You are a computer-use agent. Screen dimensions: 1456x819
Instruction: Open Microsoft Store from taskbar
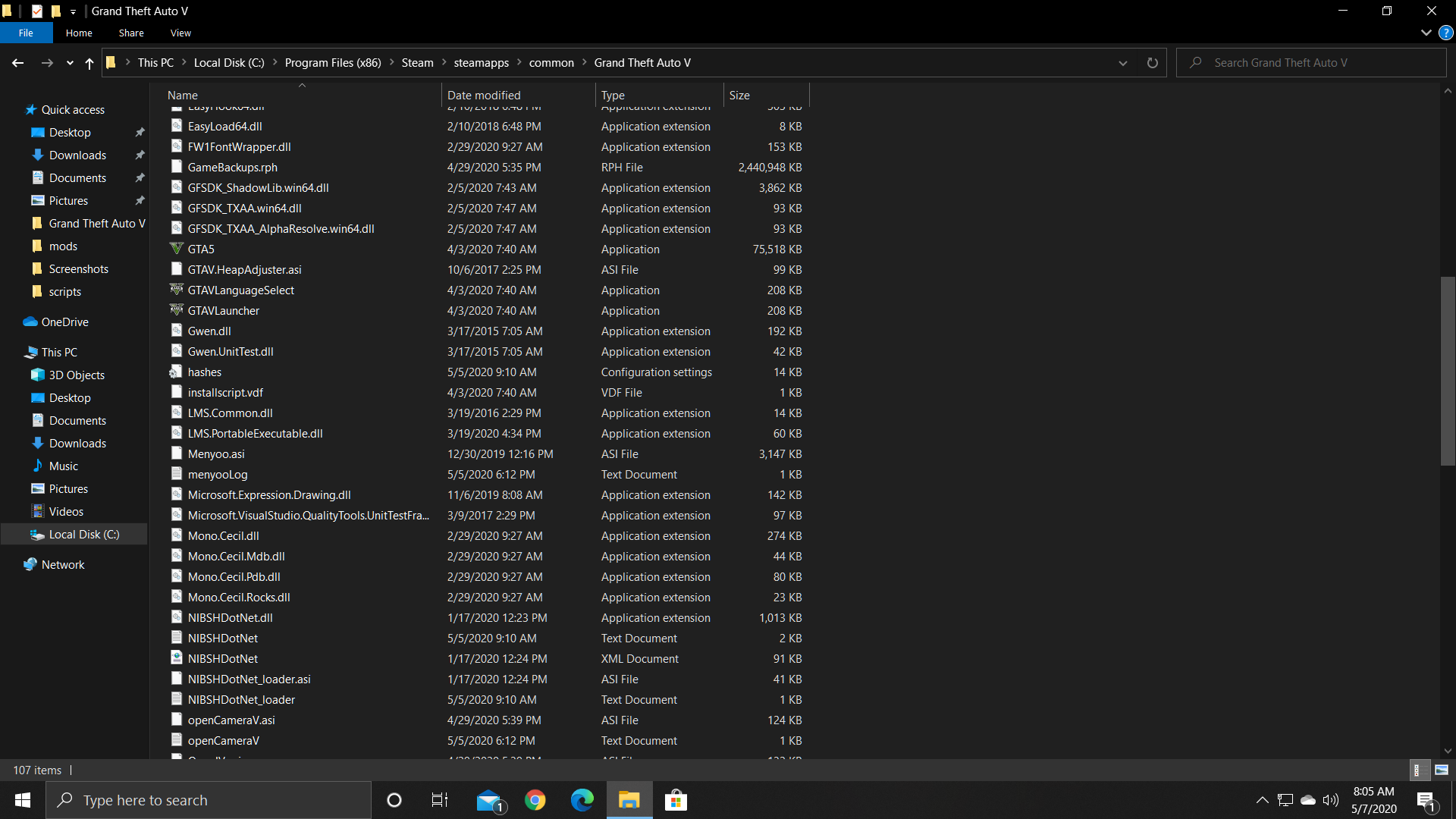tap(675, 800)
